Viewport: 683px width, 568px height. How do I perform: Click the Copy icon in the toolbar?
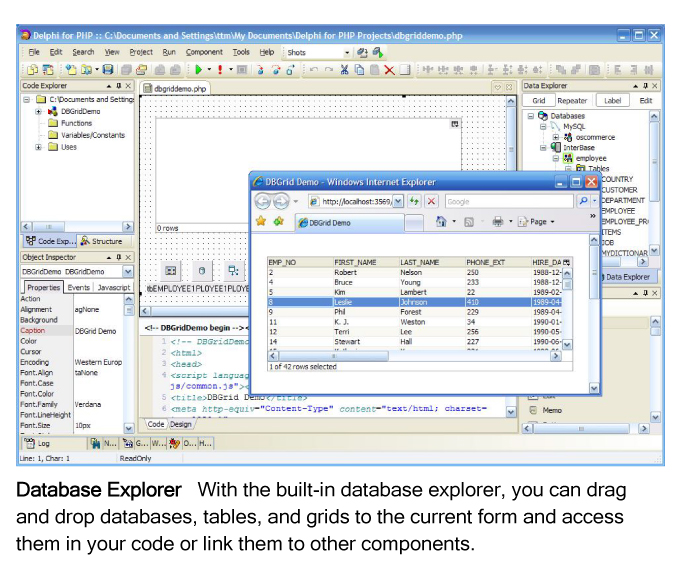[x=359, y=70]
